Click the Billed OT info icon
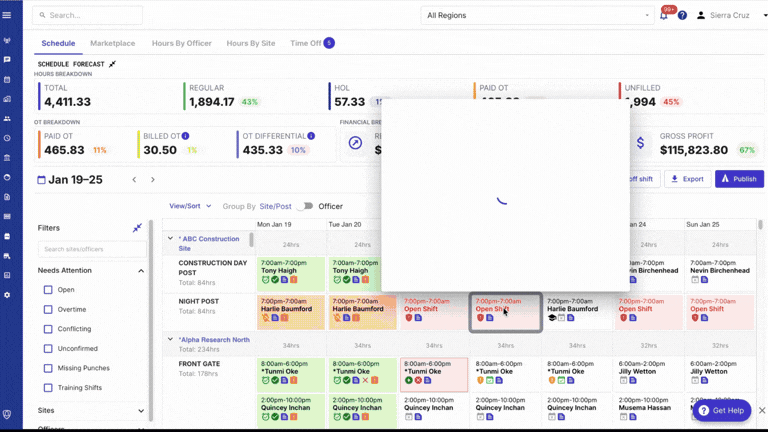The image size is (768, 432). 186,136
